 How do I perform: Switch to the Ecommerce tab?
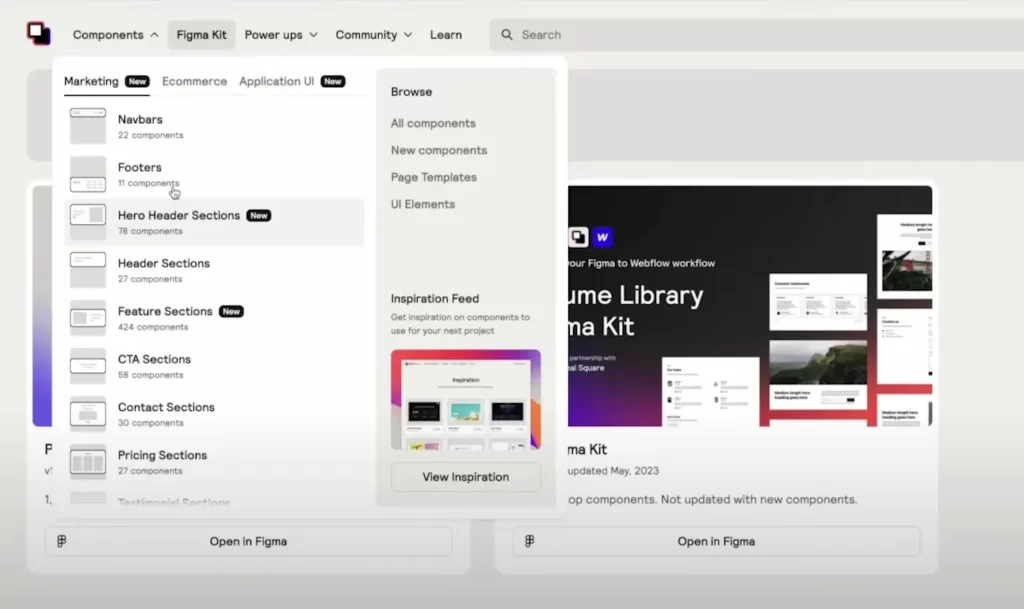[195, 81]
